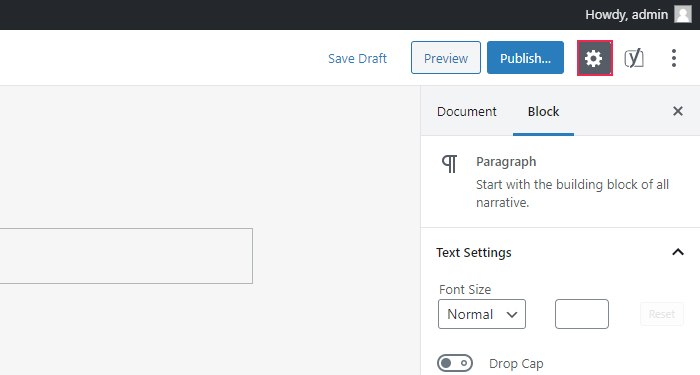
Task: Click the admin user avatar
Action: pyautogui.click(x=683, y=14)
